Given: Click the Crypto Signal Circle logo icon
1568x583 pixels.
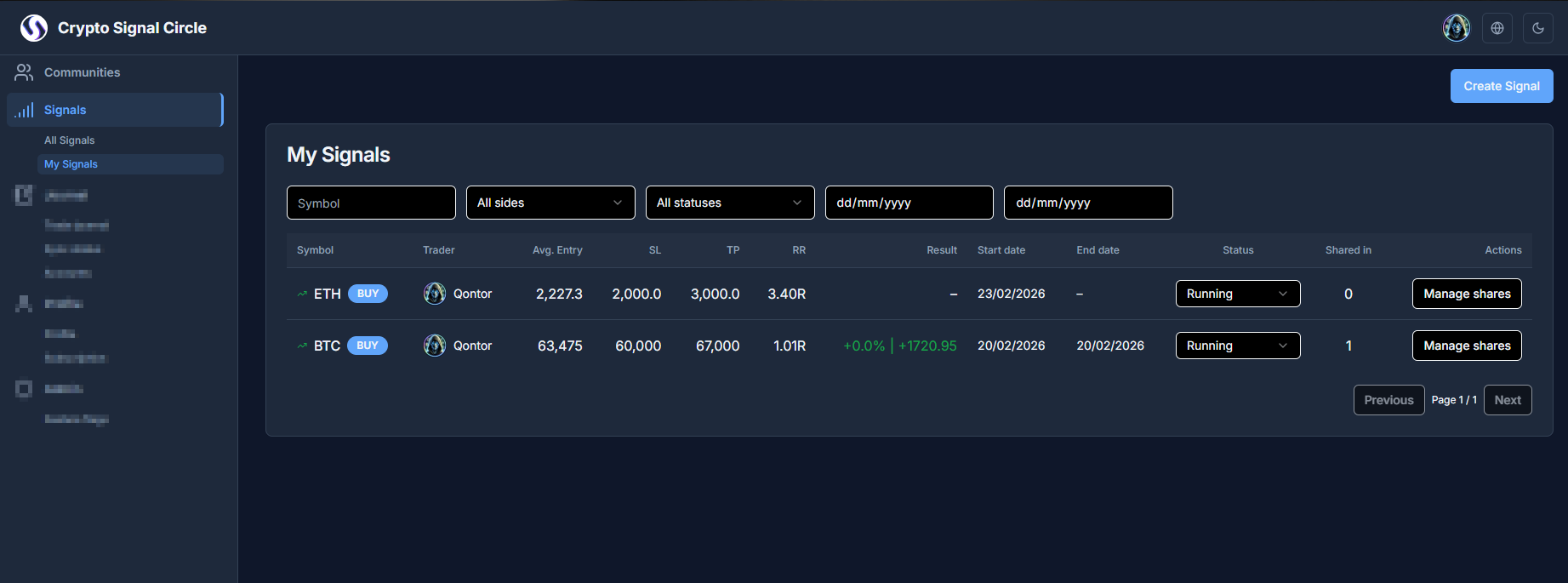Looking at the screenshot, I should [x=34, y=28].
